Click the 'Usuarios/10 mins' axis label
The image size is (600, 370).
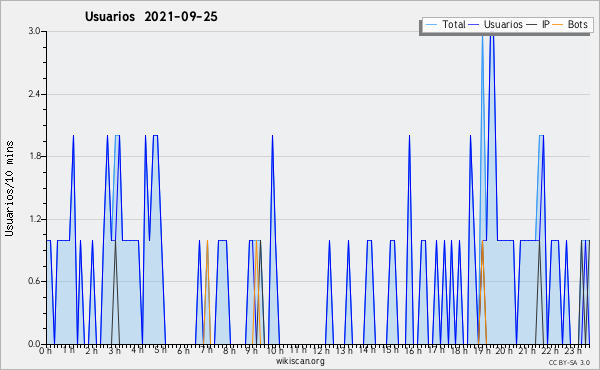tap(9, 188)
